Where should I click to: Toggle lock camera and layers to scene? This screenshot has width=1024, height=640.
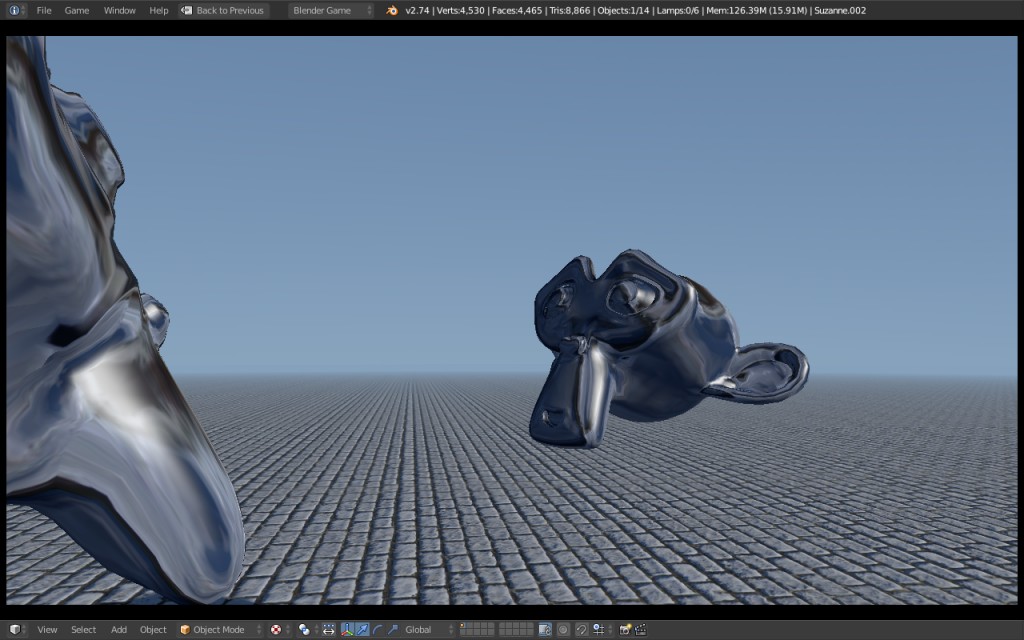click(543, 630)
